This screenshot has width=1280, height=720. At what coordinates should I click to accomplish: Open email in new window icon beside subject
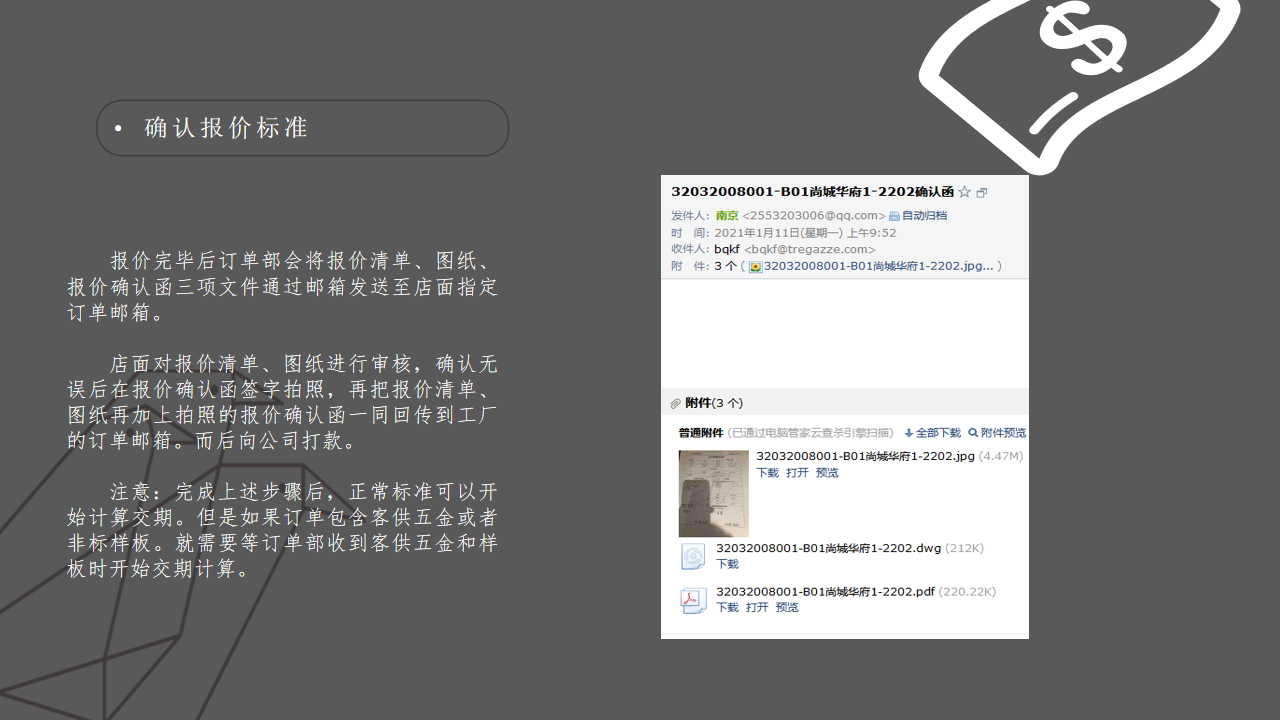click(x=982, y=193)
